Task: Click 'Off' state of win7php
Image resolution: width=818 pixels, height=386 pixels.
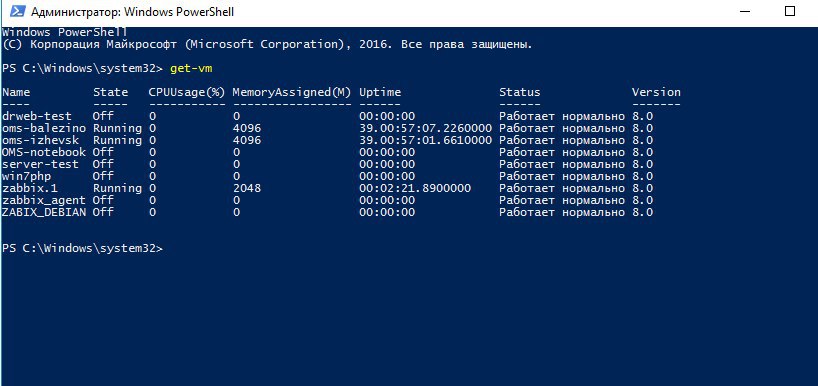Action: 103,176
